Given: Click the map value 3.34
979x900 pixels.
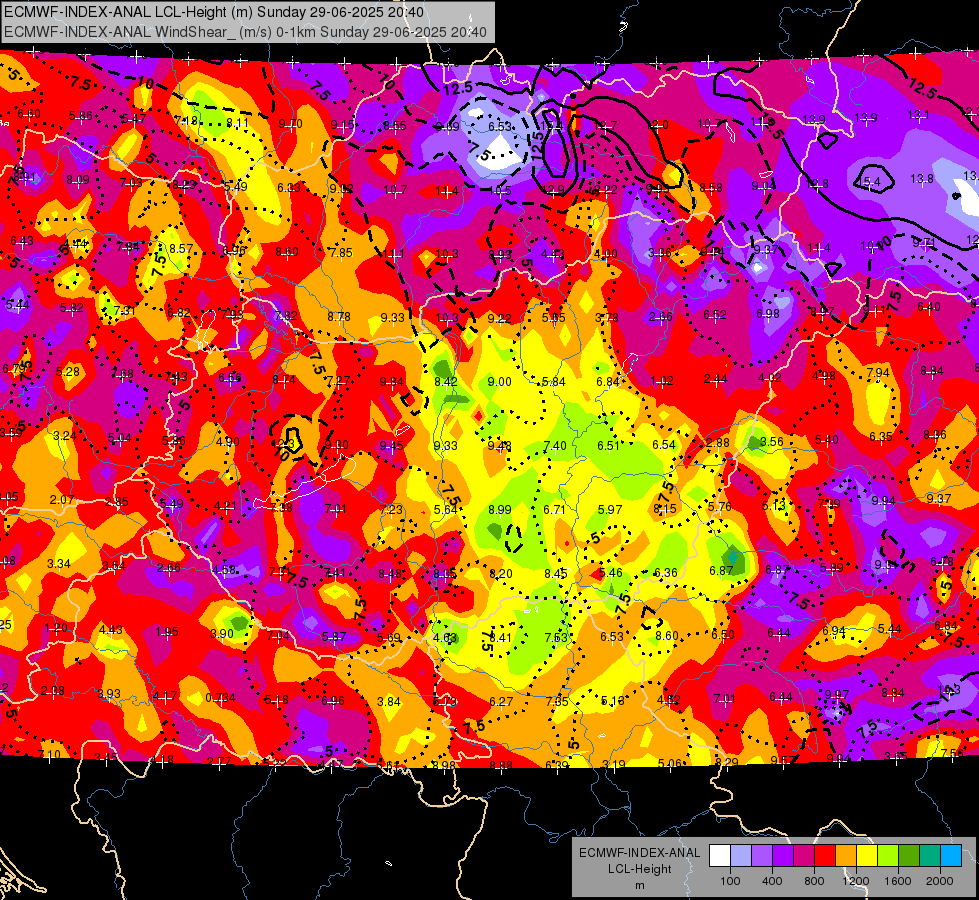Looking at the screenshot, I should click(59, 564).
